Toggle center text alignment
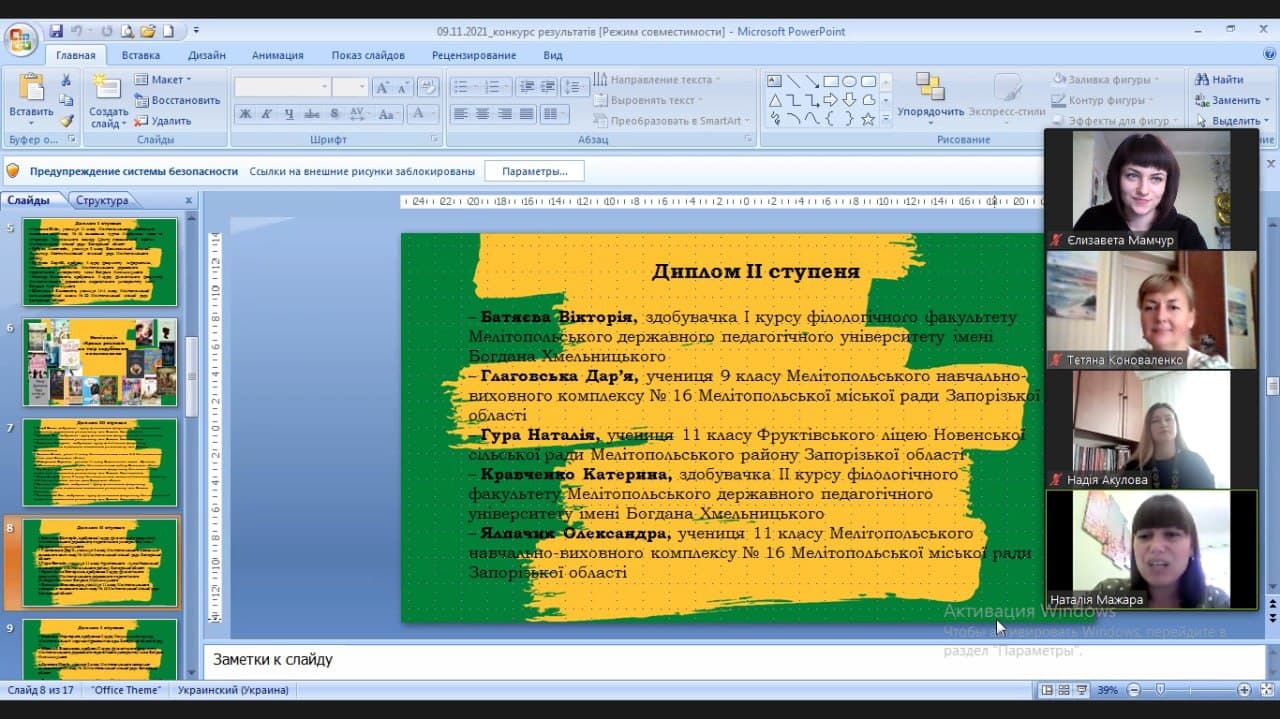The height and width of the screenshot is (719, 1280). 482,114
